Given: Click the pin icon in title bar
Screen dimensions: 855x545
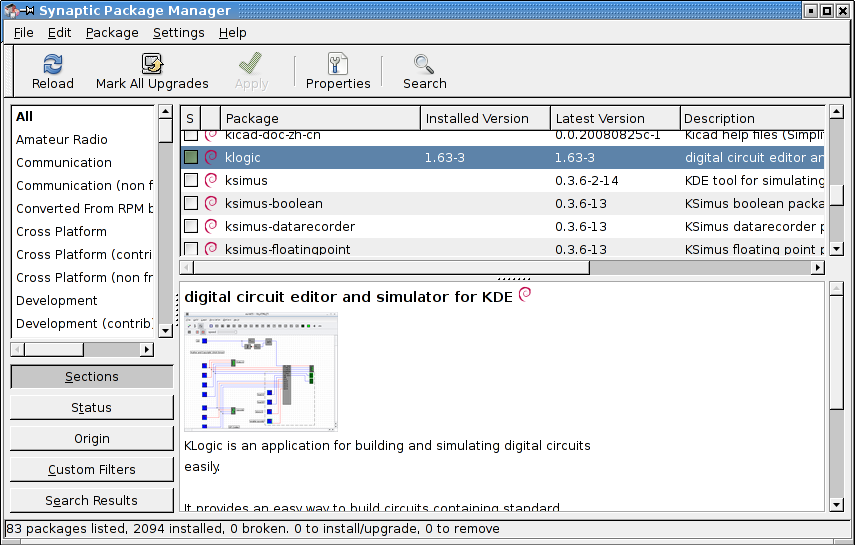Looking at the screenshot, I should 28,10.
